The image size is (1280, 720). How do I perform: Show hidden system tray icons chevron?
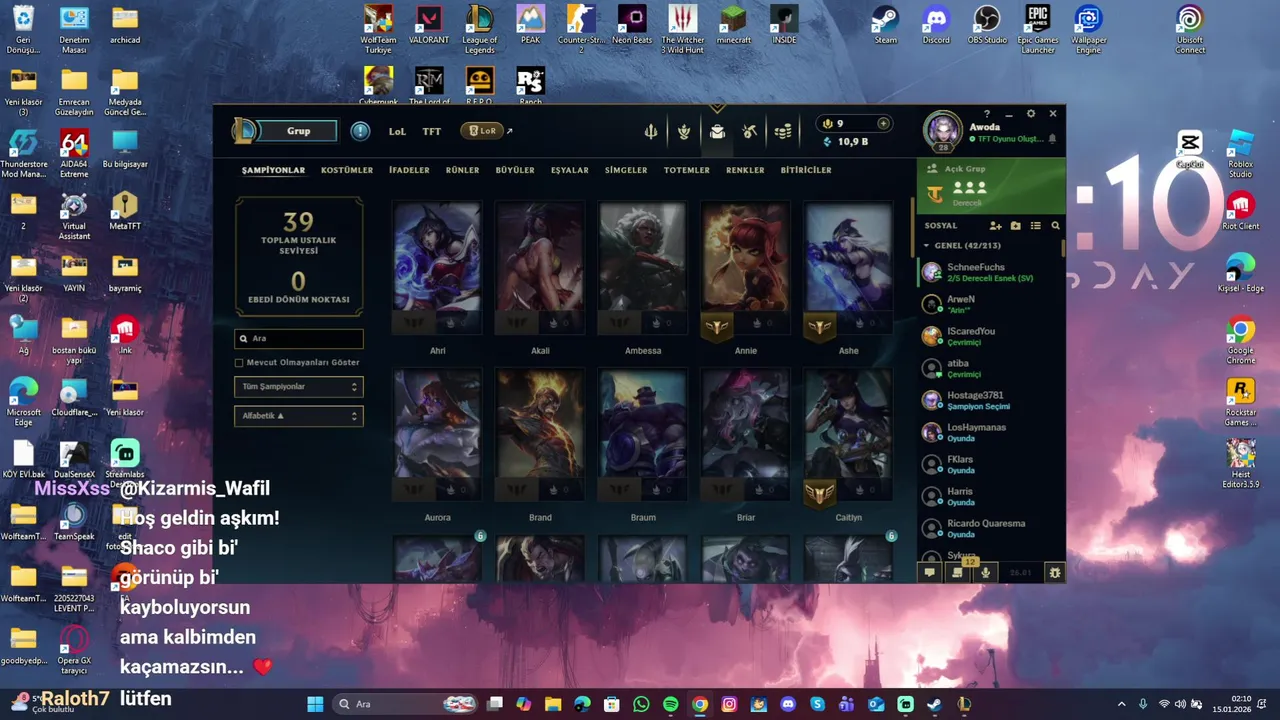coord(1121,704)
